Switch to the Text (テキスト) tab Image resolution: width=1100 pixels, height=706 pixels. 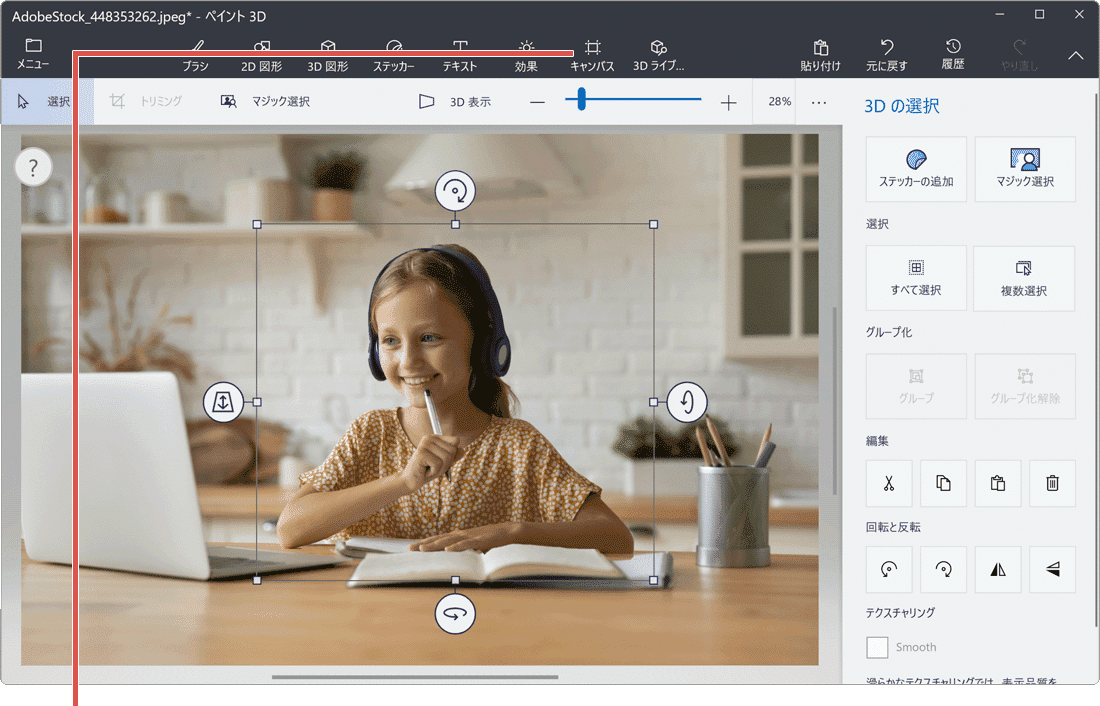(460, 55)
